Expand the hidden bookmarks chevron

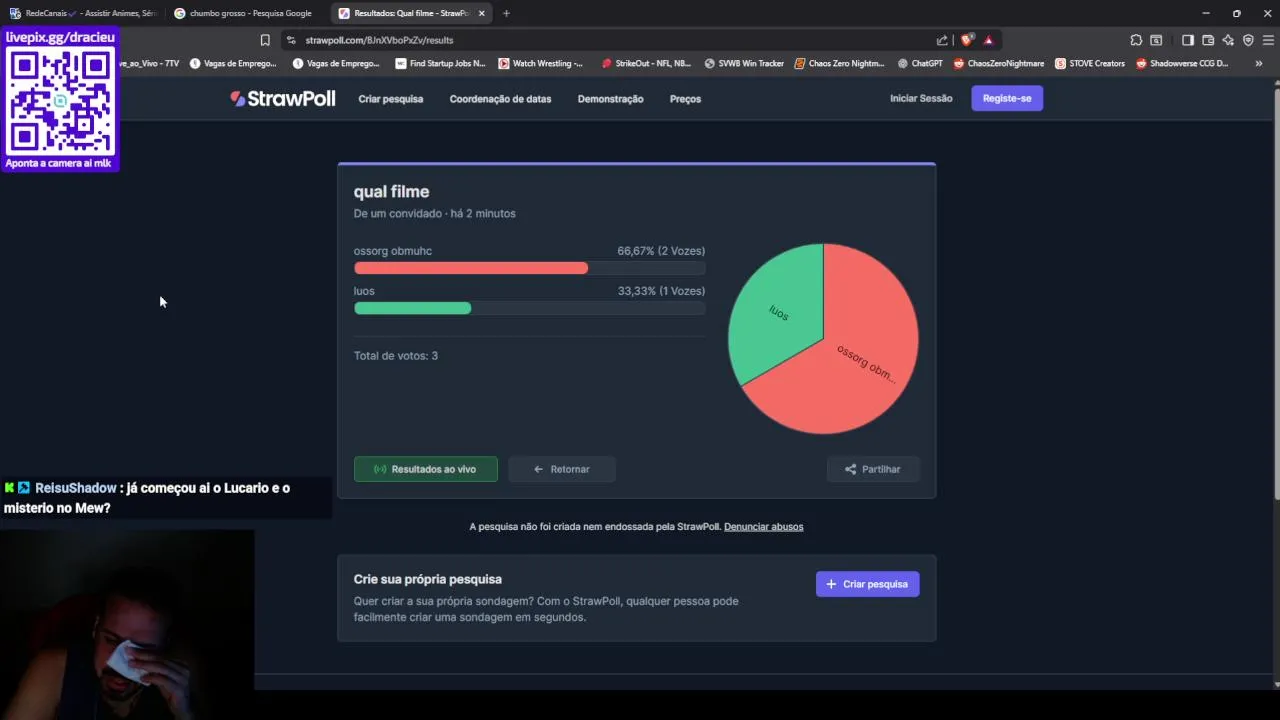1258,63
